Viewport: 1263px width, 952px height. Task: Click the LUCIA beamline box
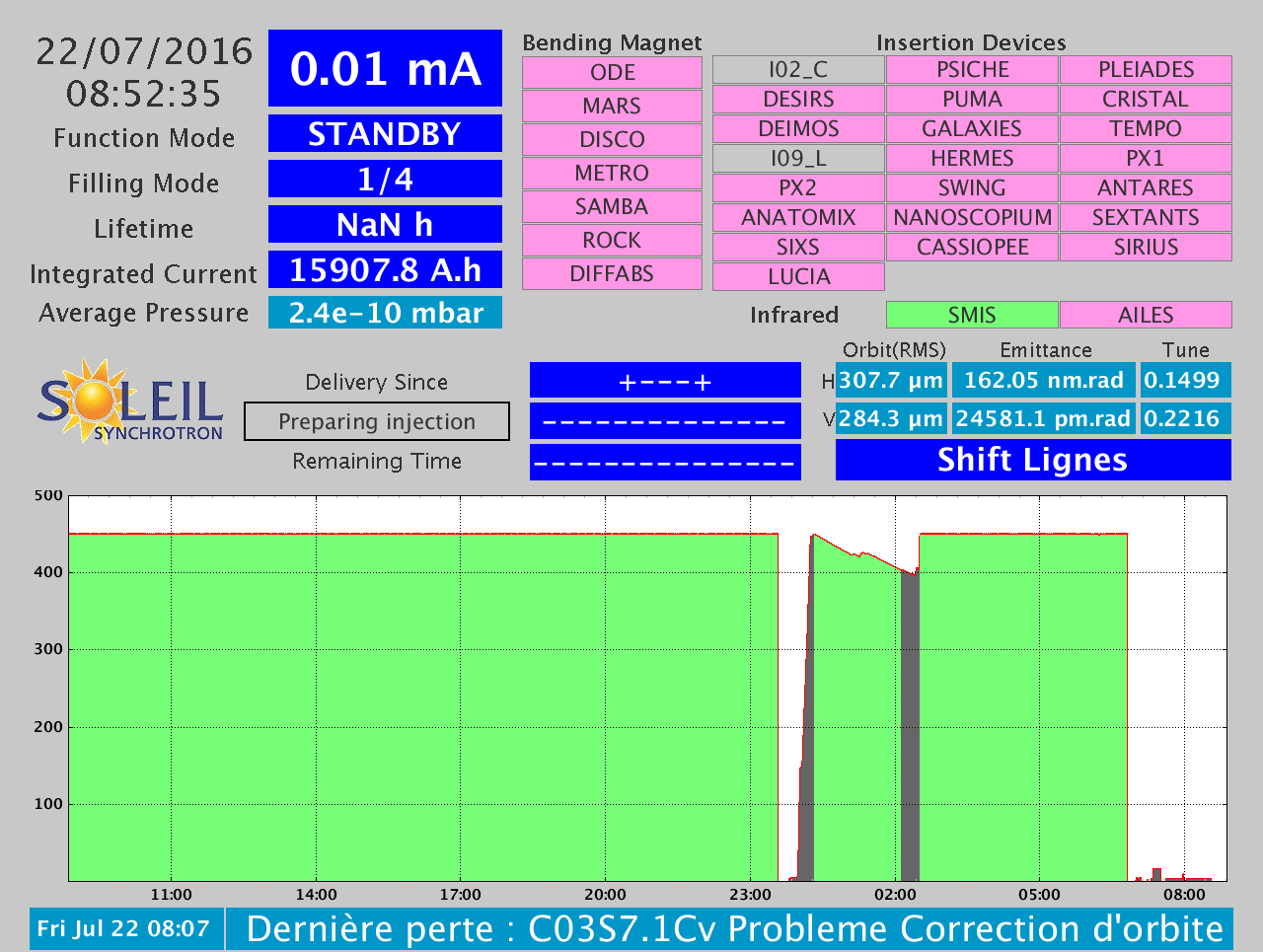click(798, 277)
